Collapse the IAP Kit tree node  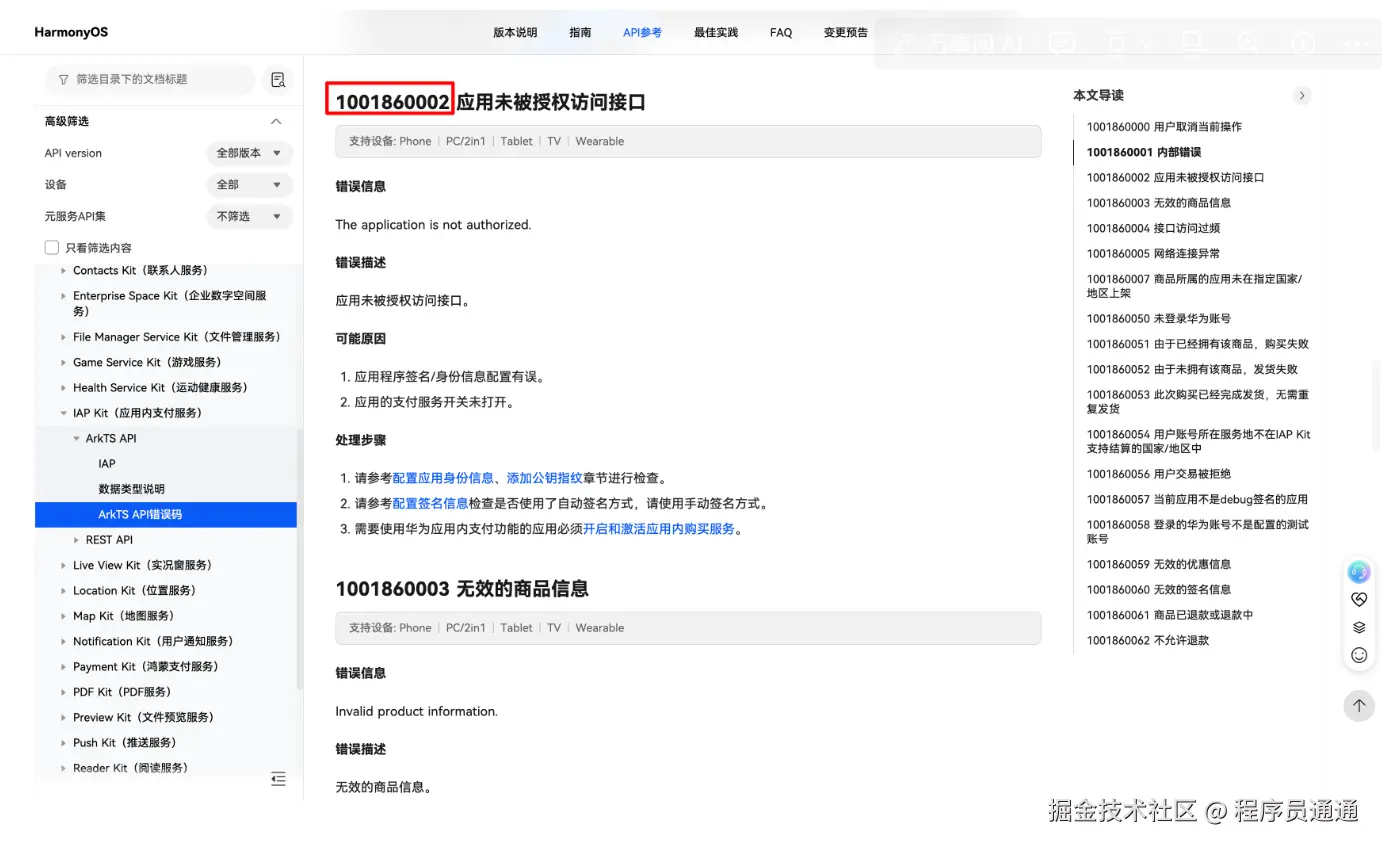point(64,413)
